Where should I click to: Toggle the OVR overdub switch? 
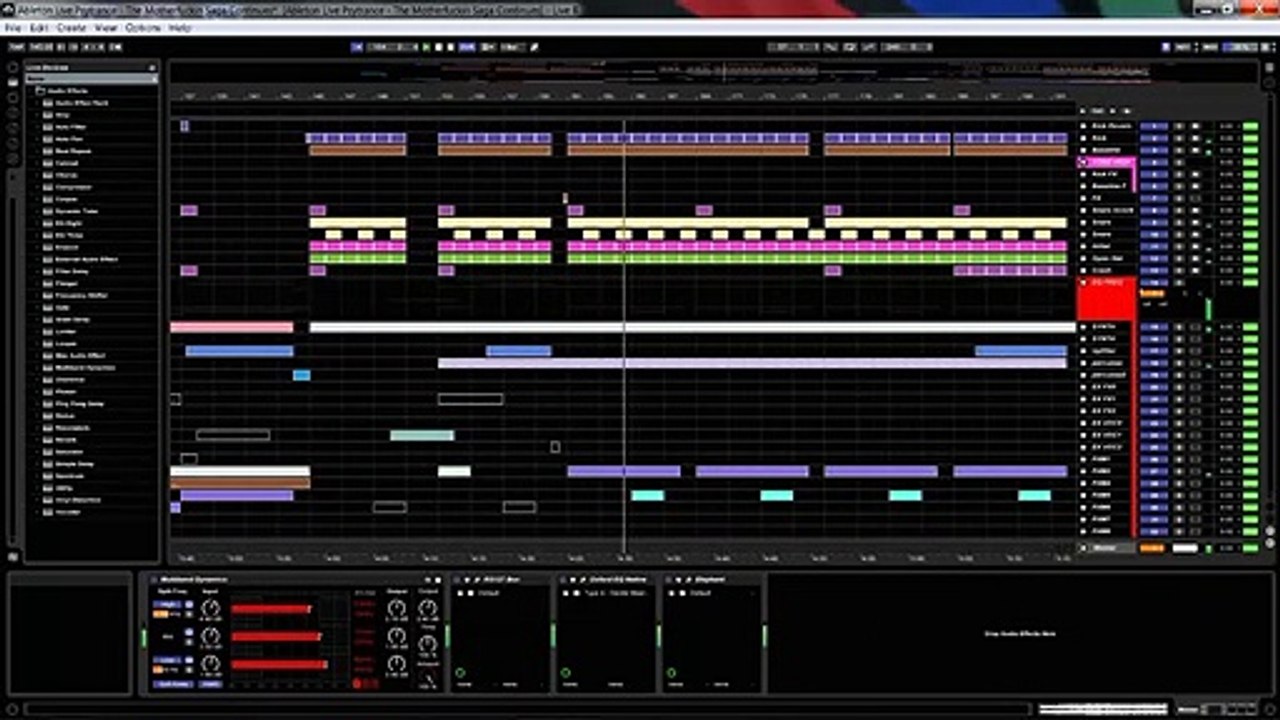pyautogui.click(x=466, y=47)
